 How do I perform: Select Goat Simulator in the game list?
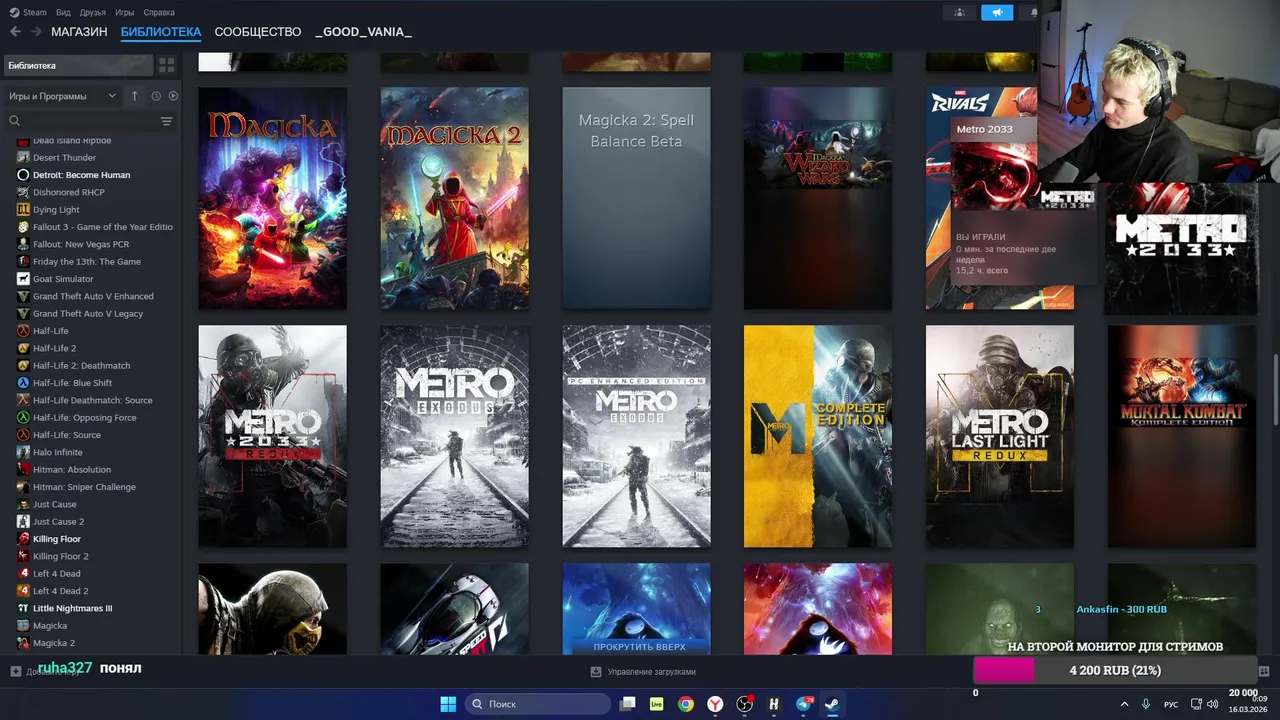point(63,279)
